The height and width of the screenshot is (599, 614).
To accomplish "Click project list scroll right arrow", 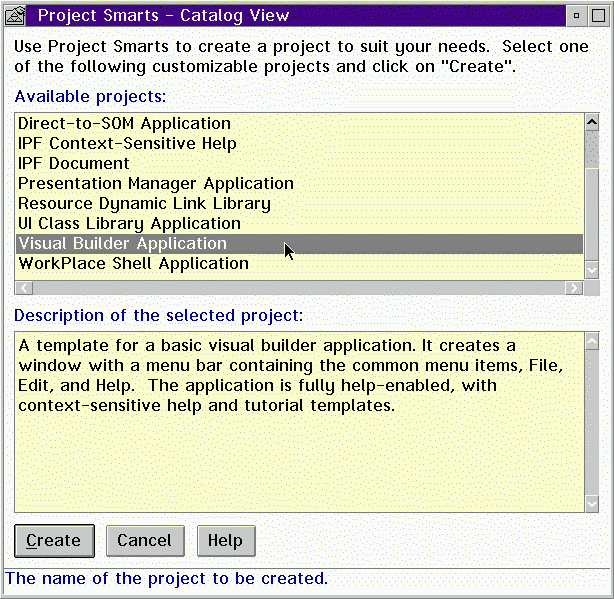I will click(574, 288).
